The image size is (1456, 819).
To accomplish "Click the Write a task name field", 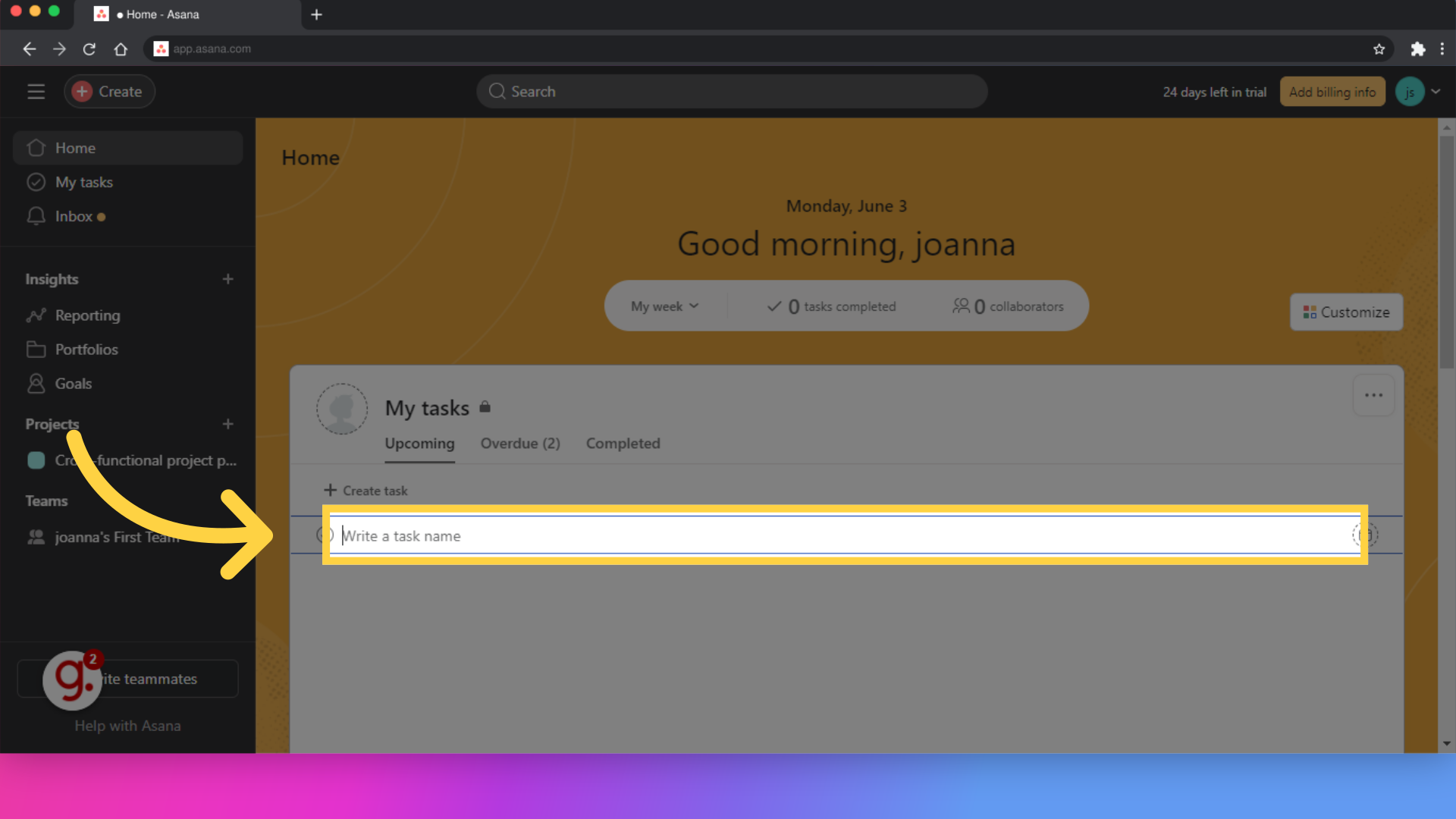I will tap(844, 535).
